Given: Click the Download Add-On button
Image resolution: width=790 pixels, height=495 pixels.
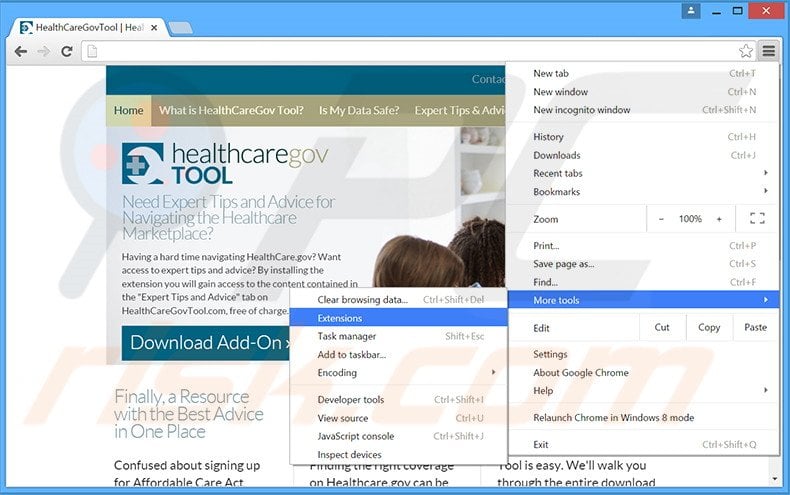Looking at the screenshot, I should tap(206, 343).
